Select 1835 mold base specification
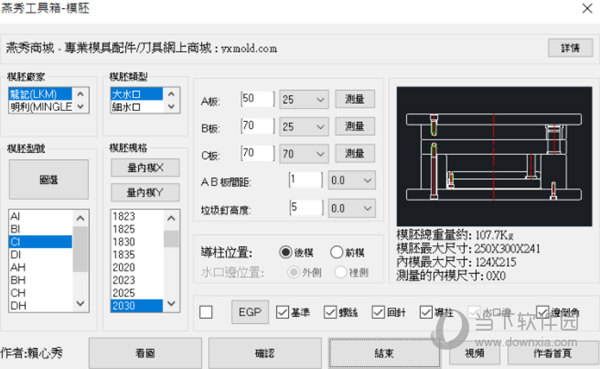The width and height of the screenshot is (600, 369). coord(137,255)
